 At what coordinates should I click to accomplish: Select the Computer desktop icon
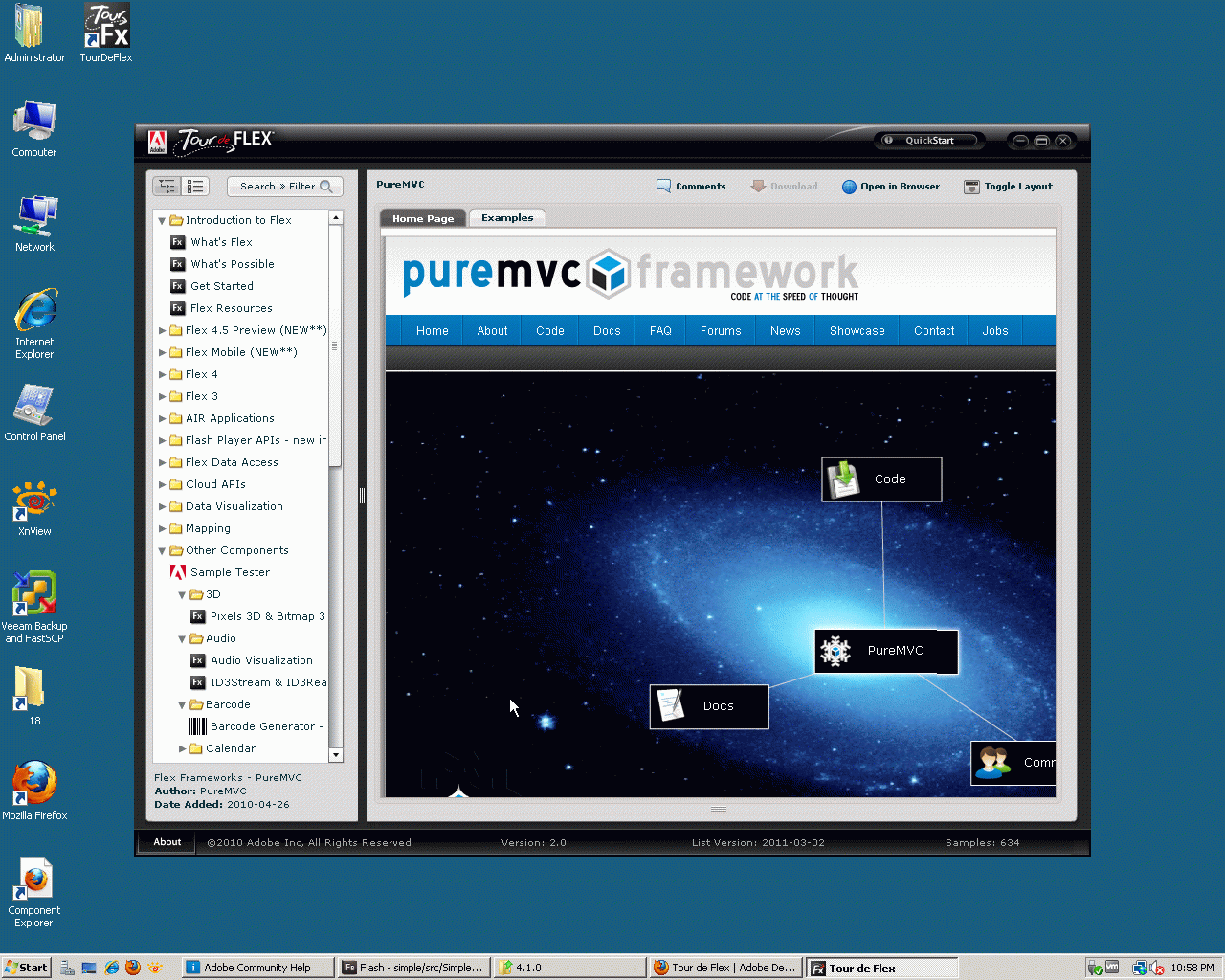pyautogui.click(x=34, y=128)
